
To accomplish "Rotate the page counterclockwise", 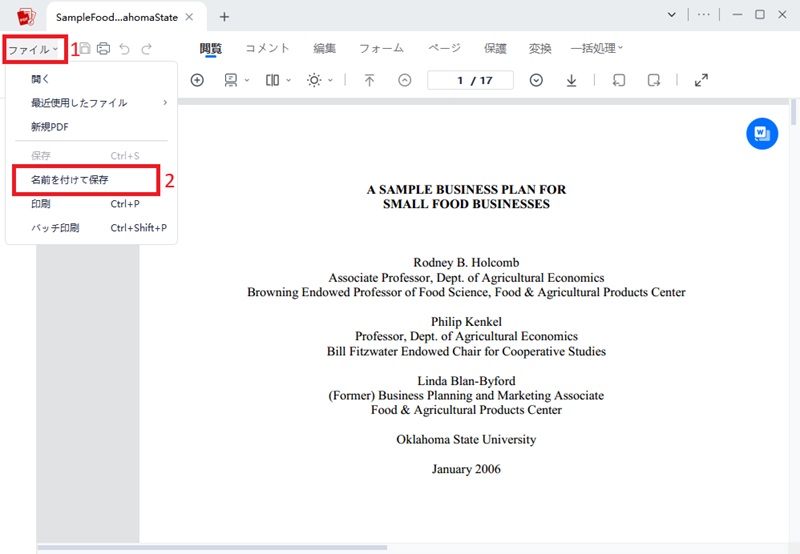I will tap(619, 80).
